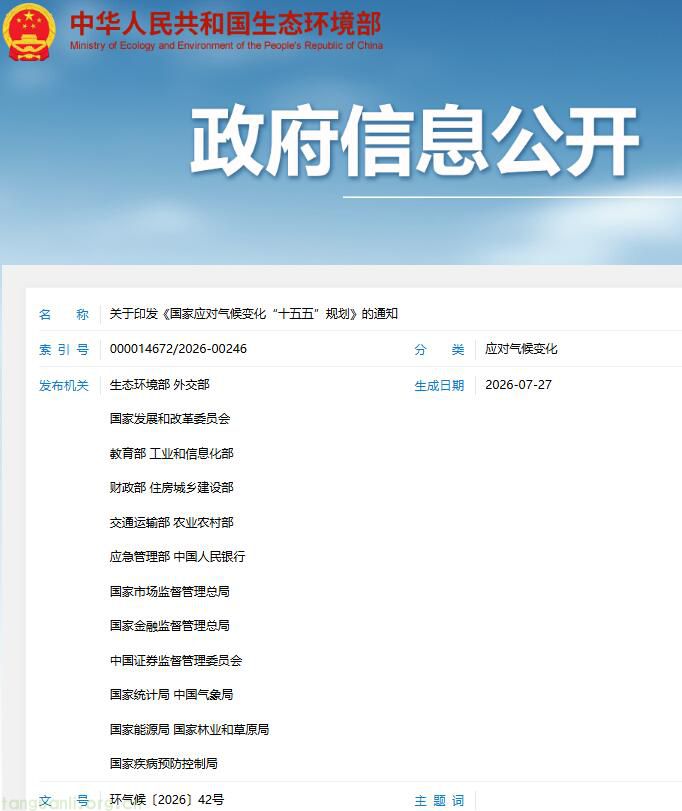Select 交通运输部 农业农村部 line
This screenshot has height=811, width=682.
(x=172, y=522)
